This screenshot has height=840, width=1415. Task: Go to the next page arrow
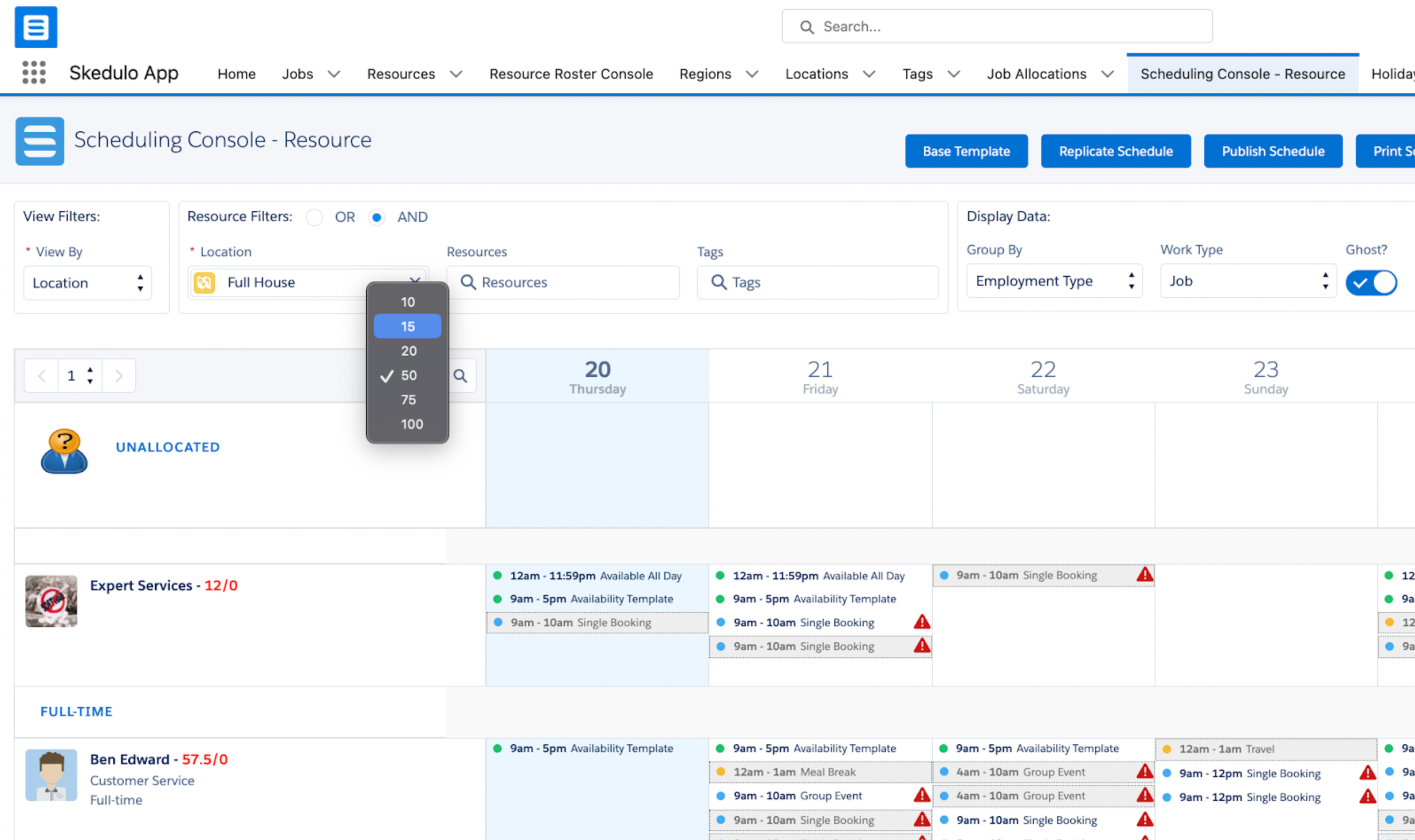119,376
